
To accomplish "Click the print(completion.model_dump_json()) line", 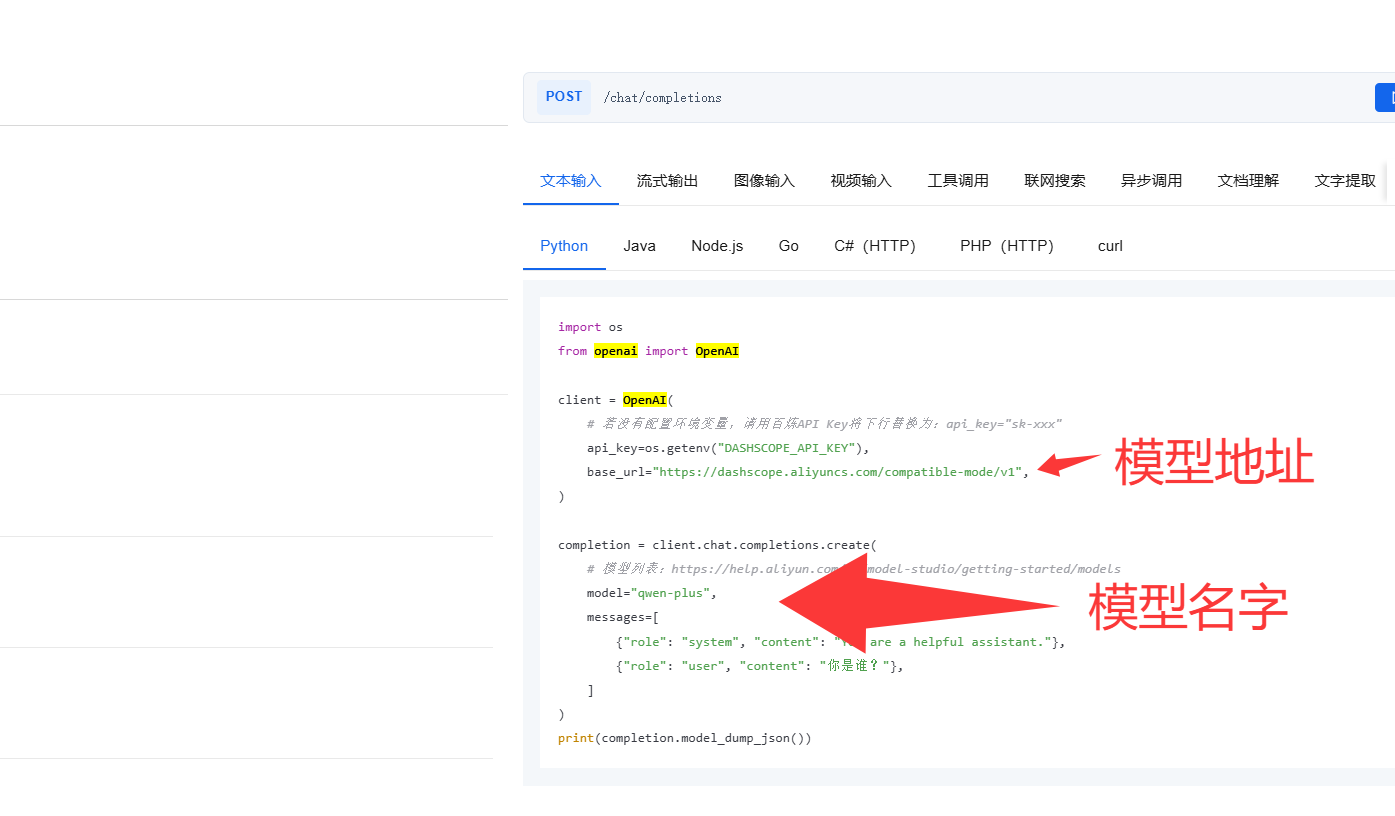I will 685,738.
